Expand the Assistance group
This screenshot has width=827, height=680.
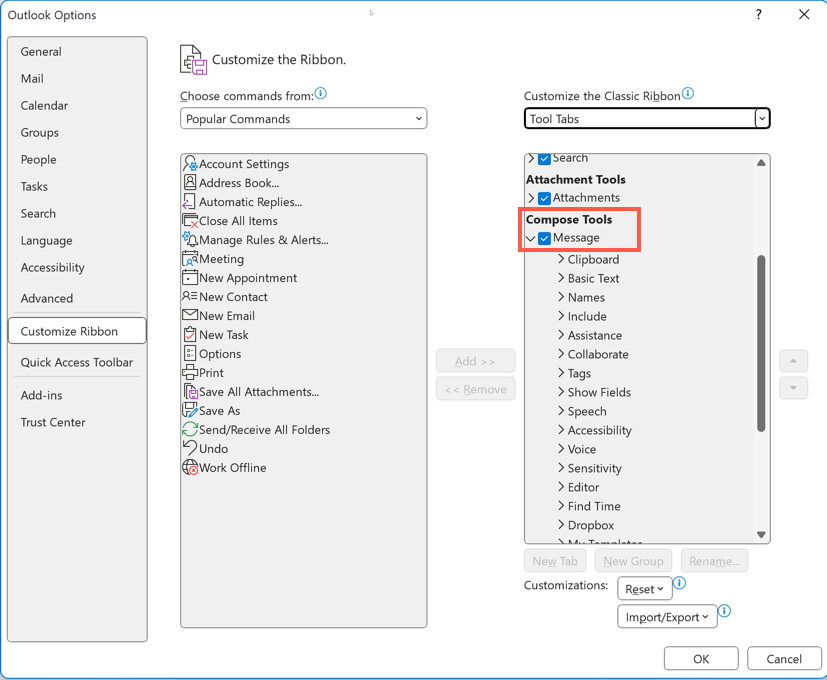561,335
